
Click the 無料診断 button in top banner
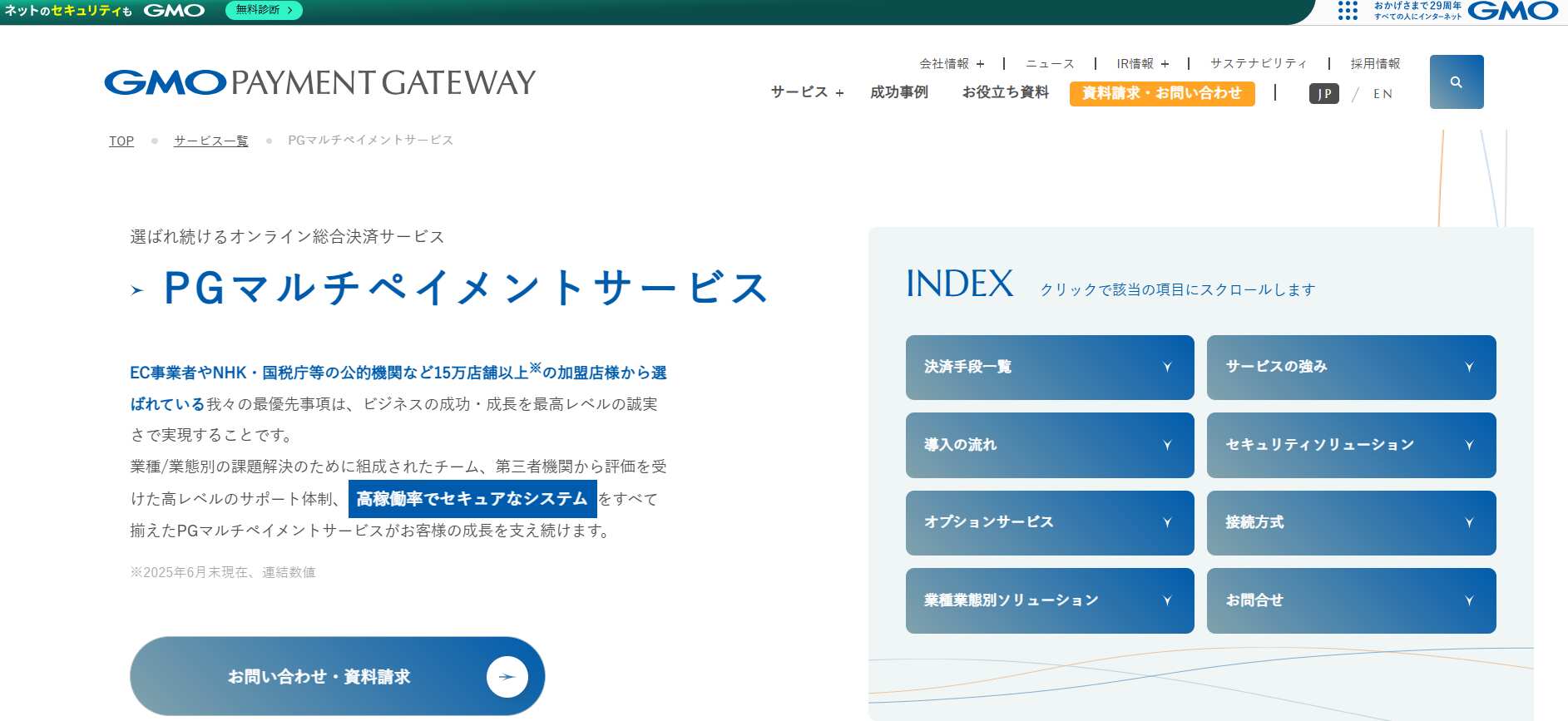pos(264,10)
